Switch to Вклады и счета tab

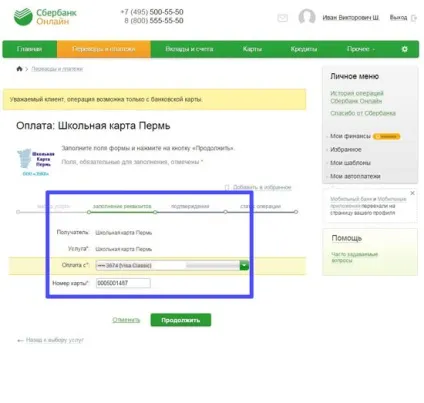(x=189, y=49)
